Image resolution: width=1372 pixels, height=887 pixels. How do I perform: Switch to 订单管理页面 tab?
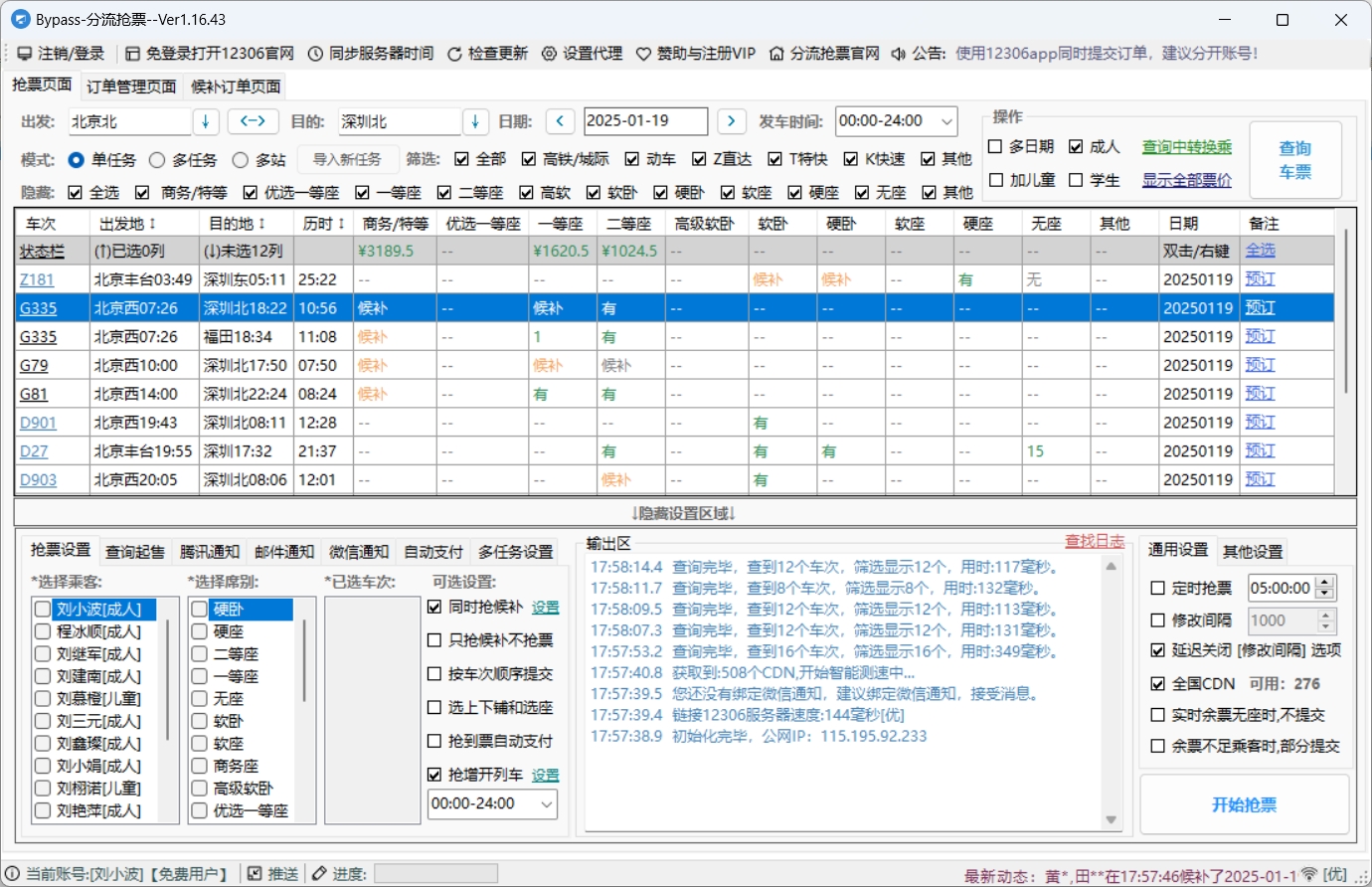pyautogui.click(x=131, y=87)
